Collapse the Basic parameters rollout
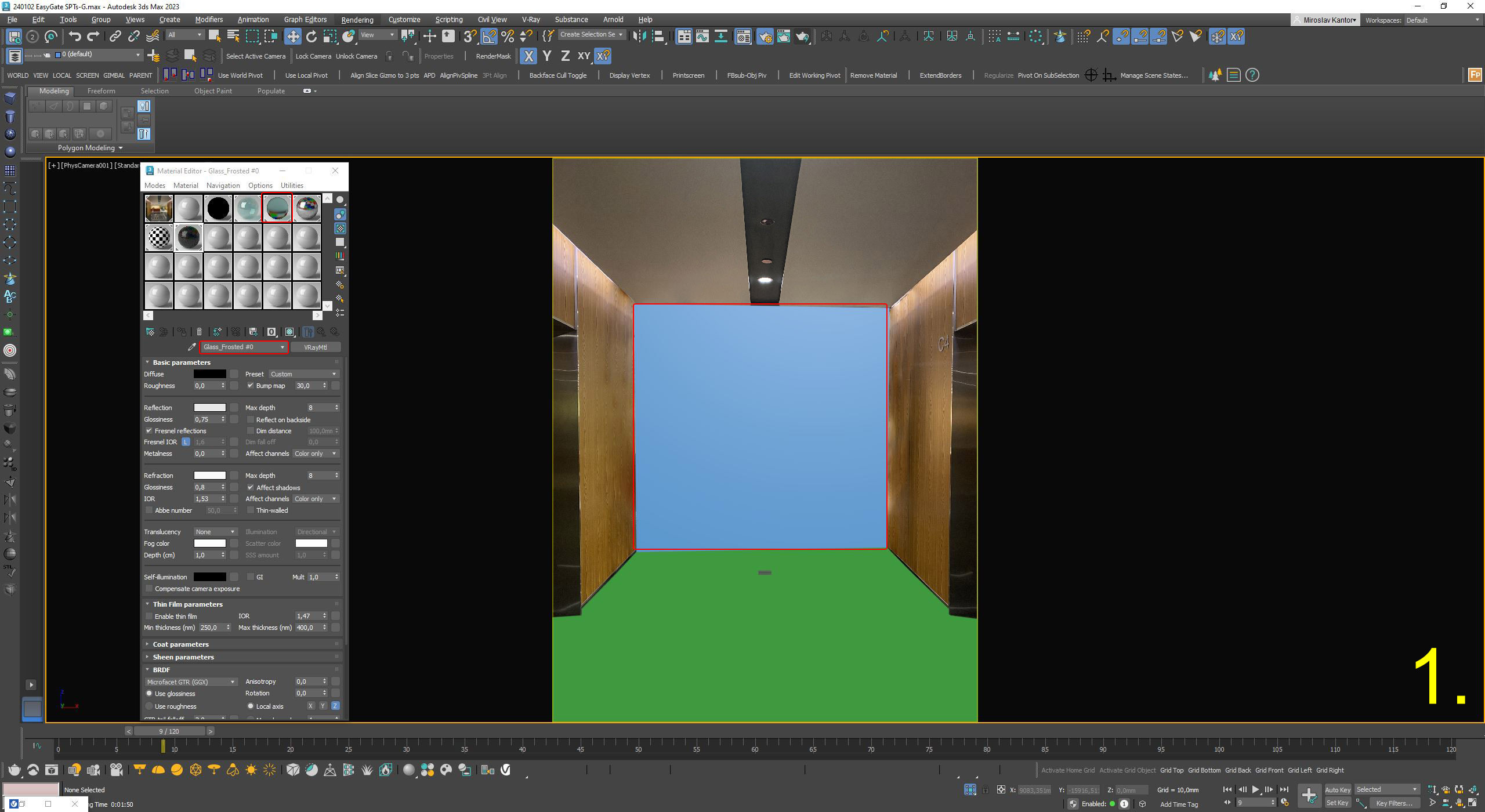The image size is (1485, 812). coord(181,362)
